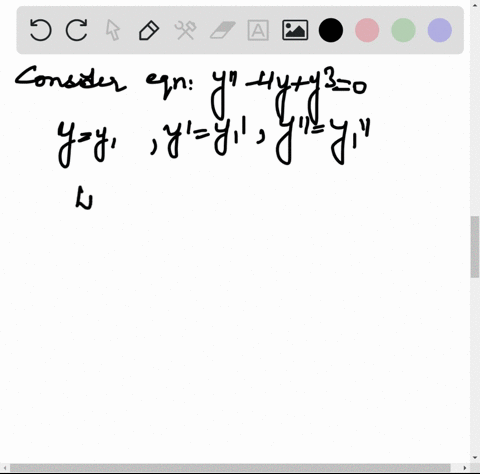Click the vertical scrollbar thumb

tap(475, 247)
